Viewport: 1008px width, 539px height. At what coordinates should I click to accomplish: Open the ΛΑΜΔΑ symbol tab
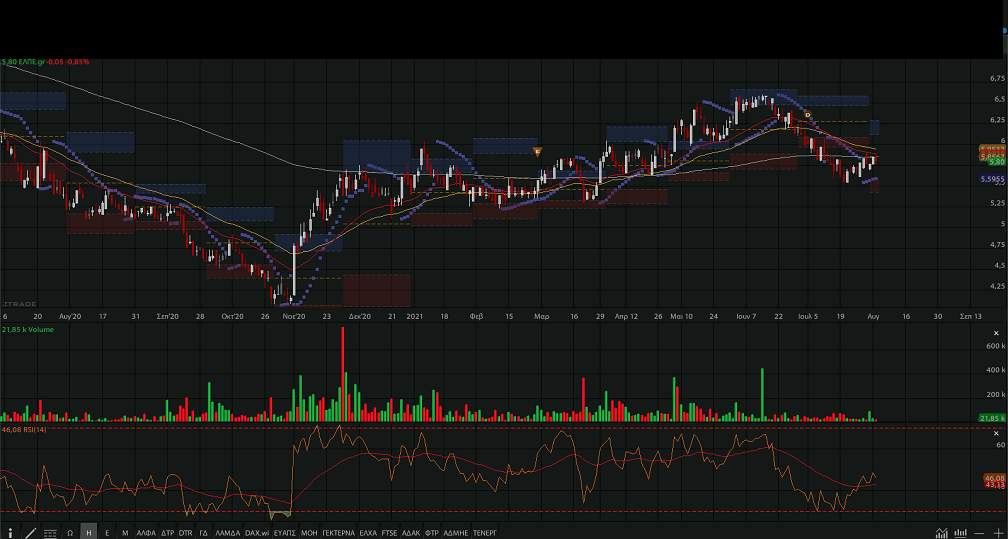coord(228,533)
